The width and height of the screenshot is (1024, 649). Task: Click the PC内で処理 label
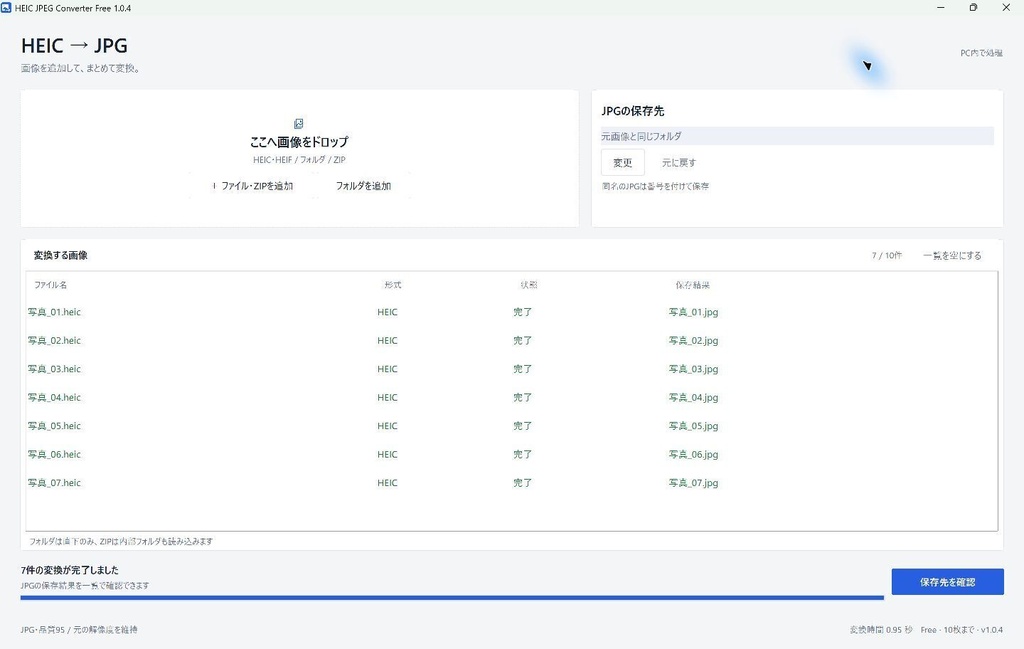pos(981,53)
